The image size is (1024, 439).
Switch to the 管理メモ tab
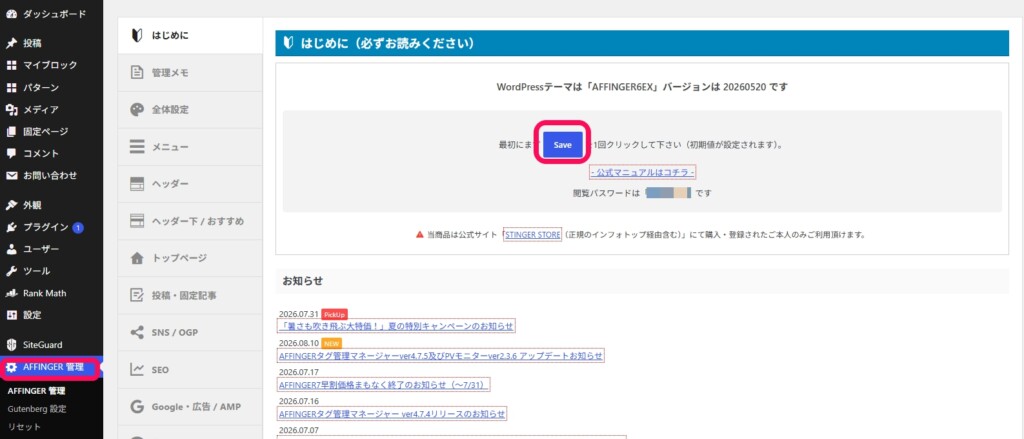coord(190,73)
